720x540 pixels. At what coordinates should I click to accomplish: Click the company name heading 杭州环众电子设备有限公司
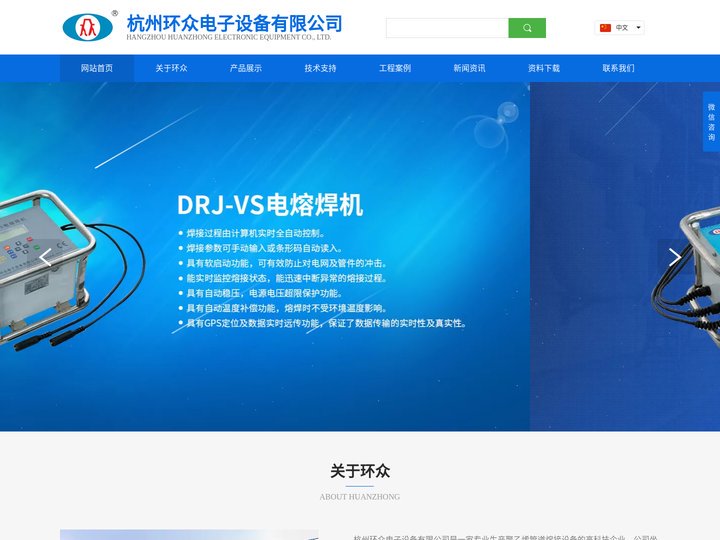[x=235, y=23]
